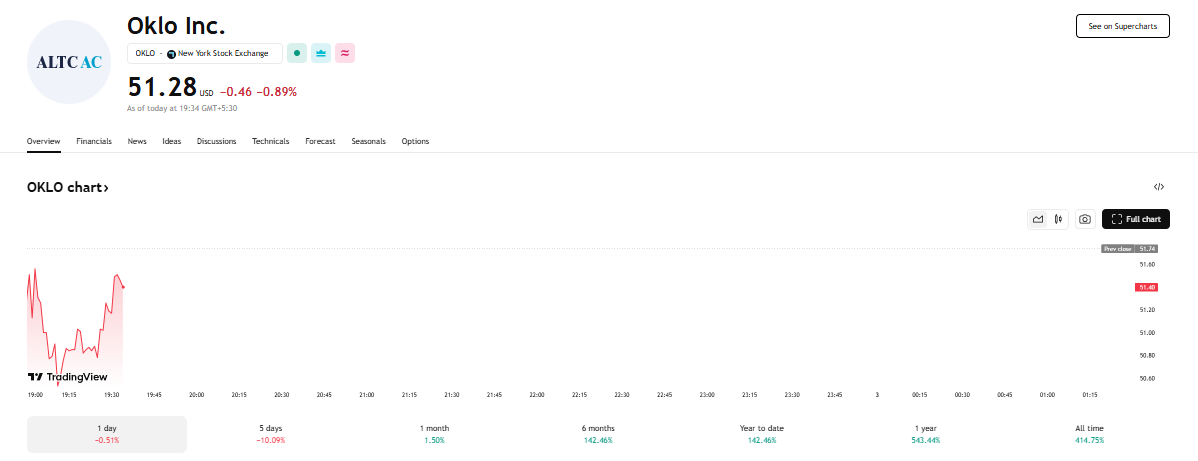Open the OKLO chart heading link

(x=68, y=187)
